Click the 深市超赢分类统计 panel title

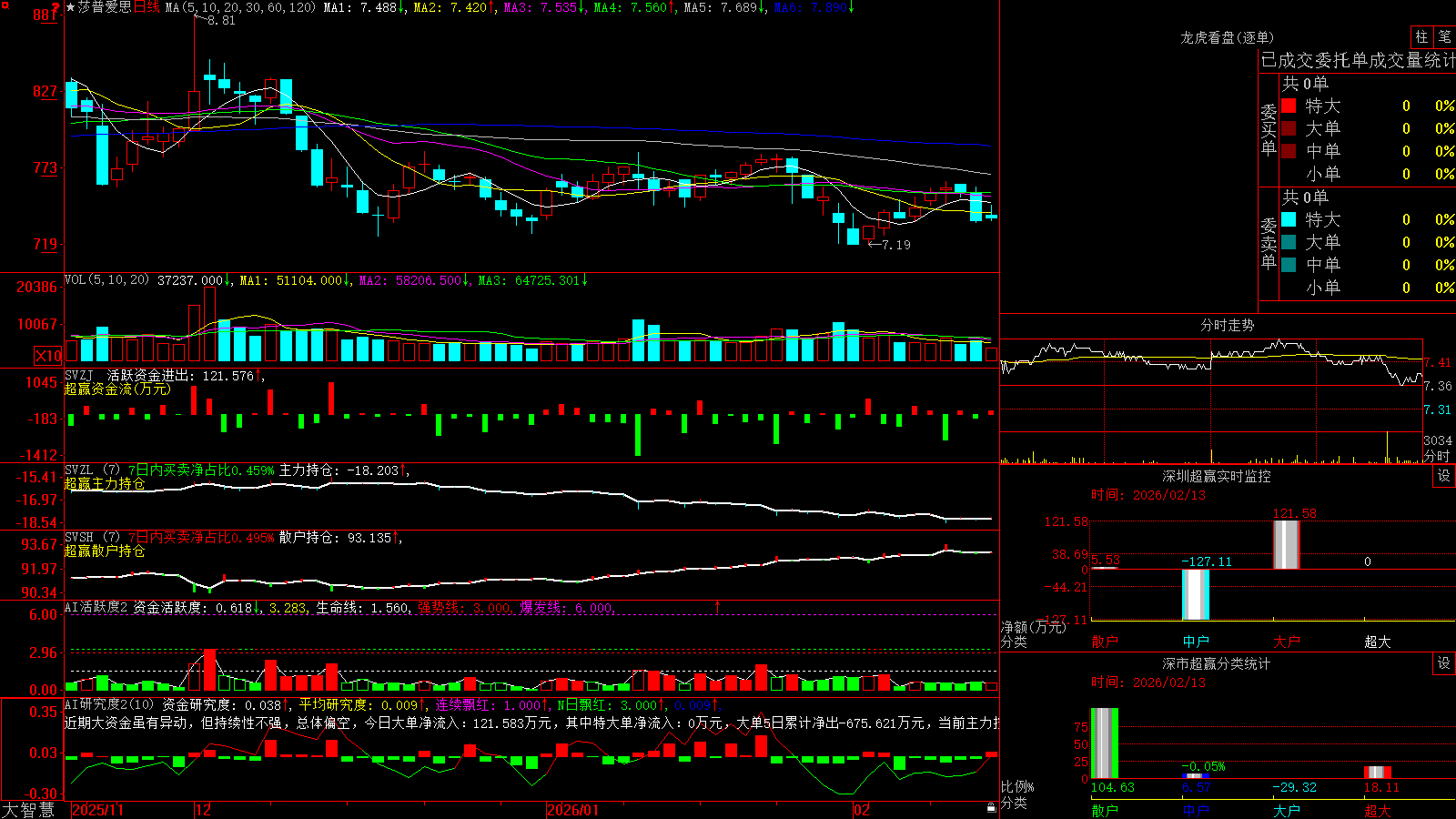(x=1217, y=663)
